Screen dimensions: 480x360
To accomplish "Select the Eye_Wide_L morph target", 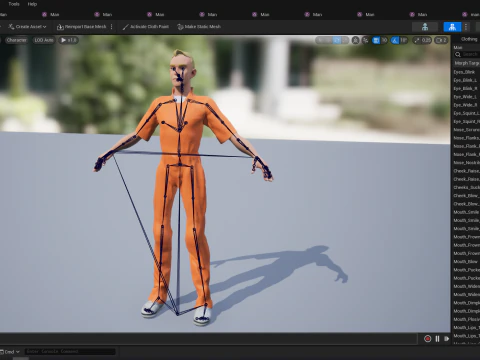I will [x=466, y=97].
